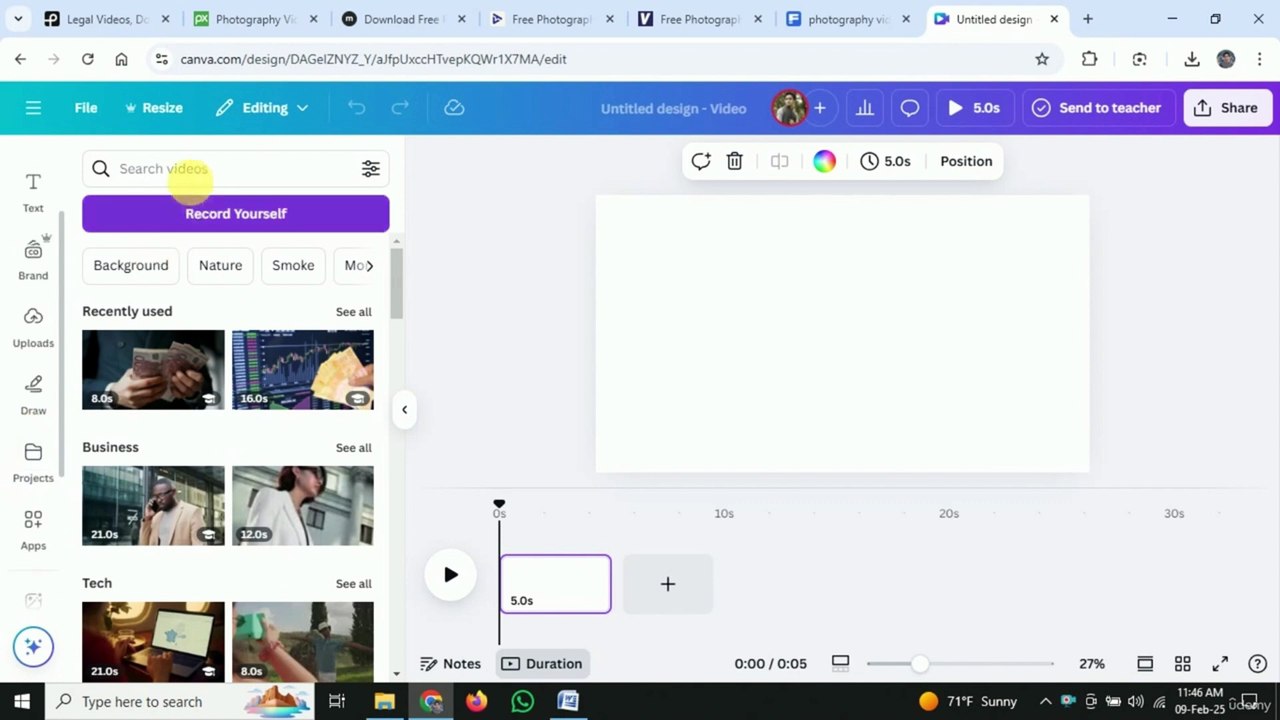1280x720 pixels.
Task: Click the Record Yourself button
Action: click(x=236, y=214)
